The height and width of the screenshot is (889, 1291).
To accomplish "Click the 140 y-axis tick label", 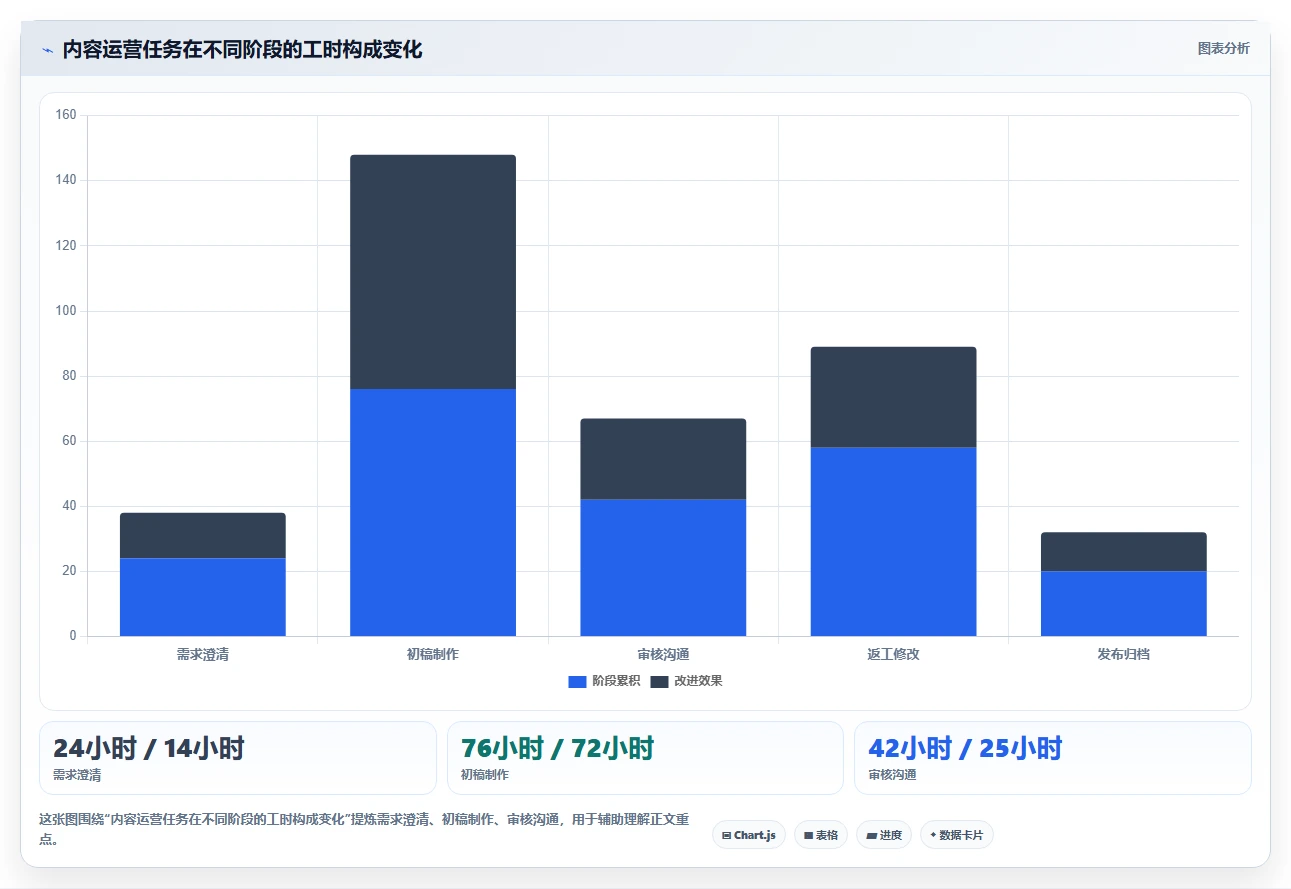I will pyautogui.click(x=66, y=180).
